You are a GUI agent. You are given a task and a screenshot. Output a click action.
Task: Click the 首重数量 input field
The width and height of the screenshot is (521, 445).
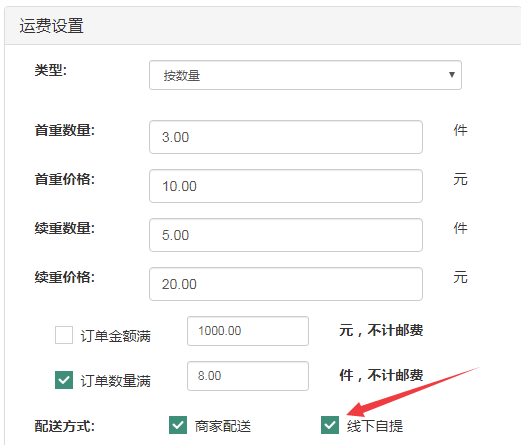[x=286, y=137]
